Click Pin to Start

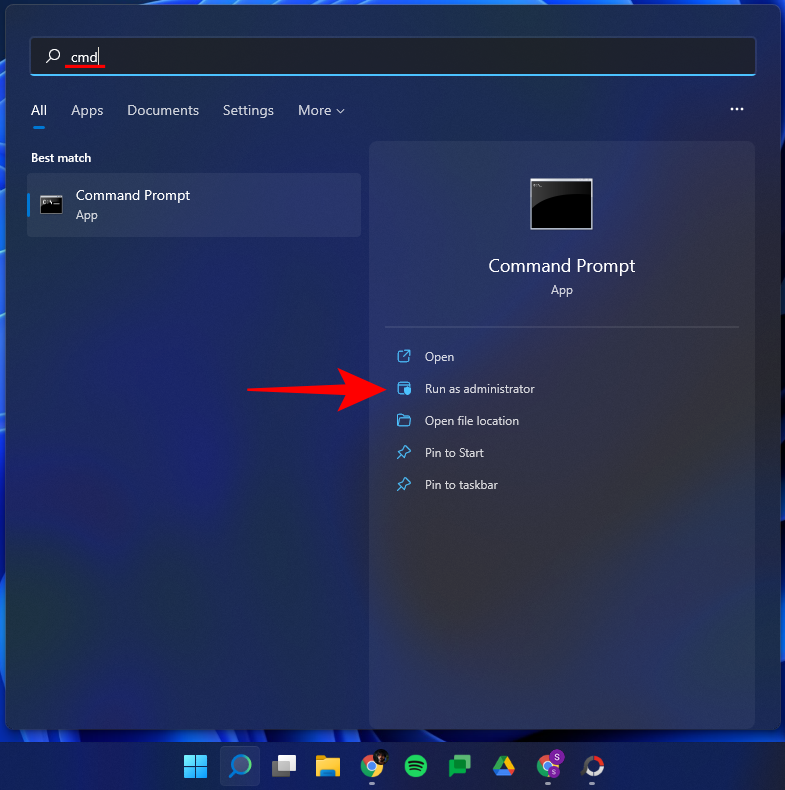454,453
